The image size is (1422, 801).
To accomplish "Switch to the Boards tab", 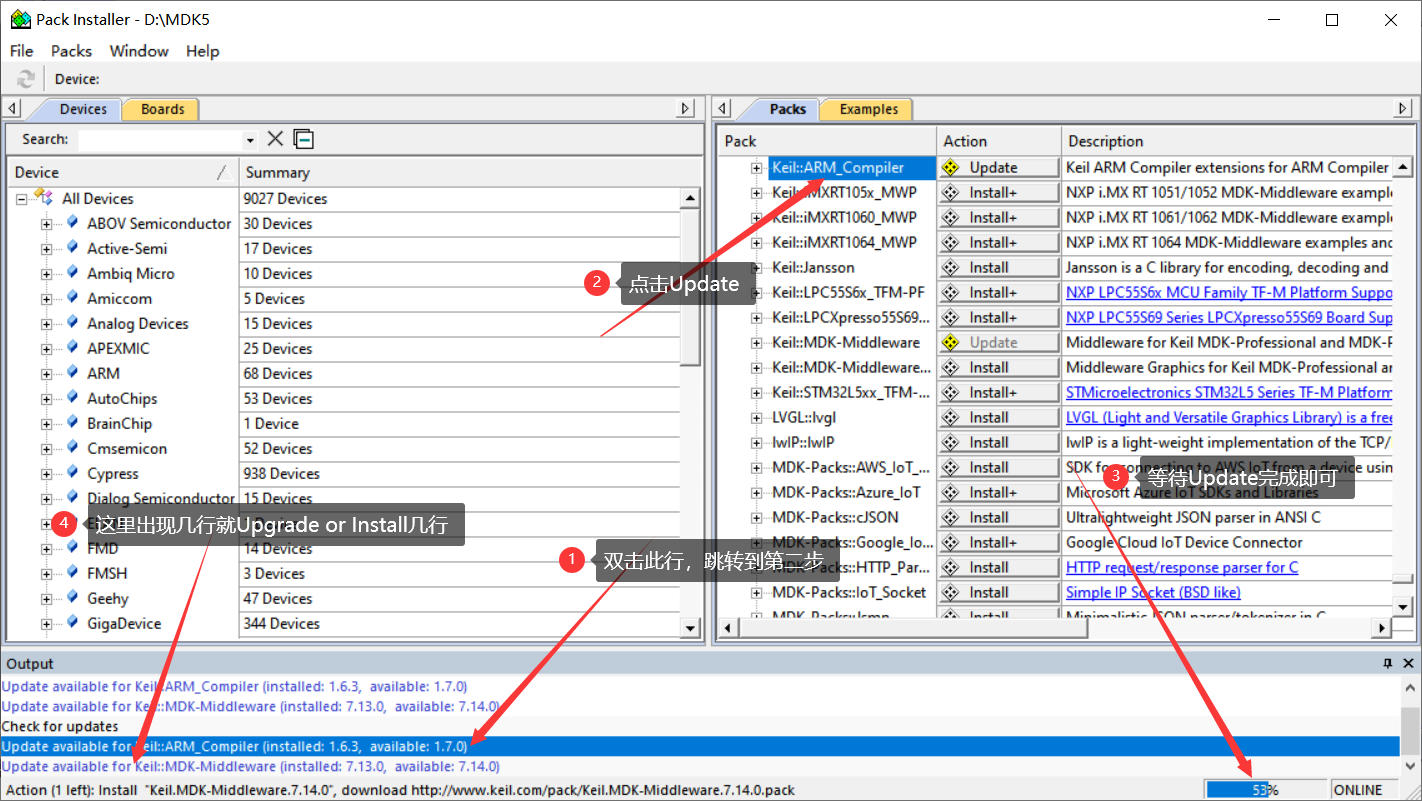I will click(x=162, y=109).
